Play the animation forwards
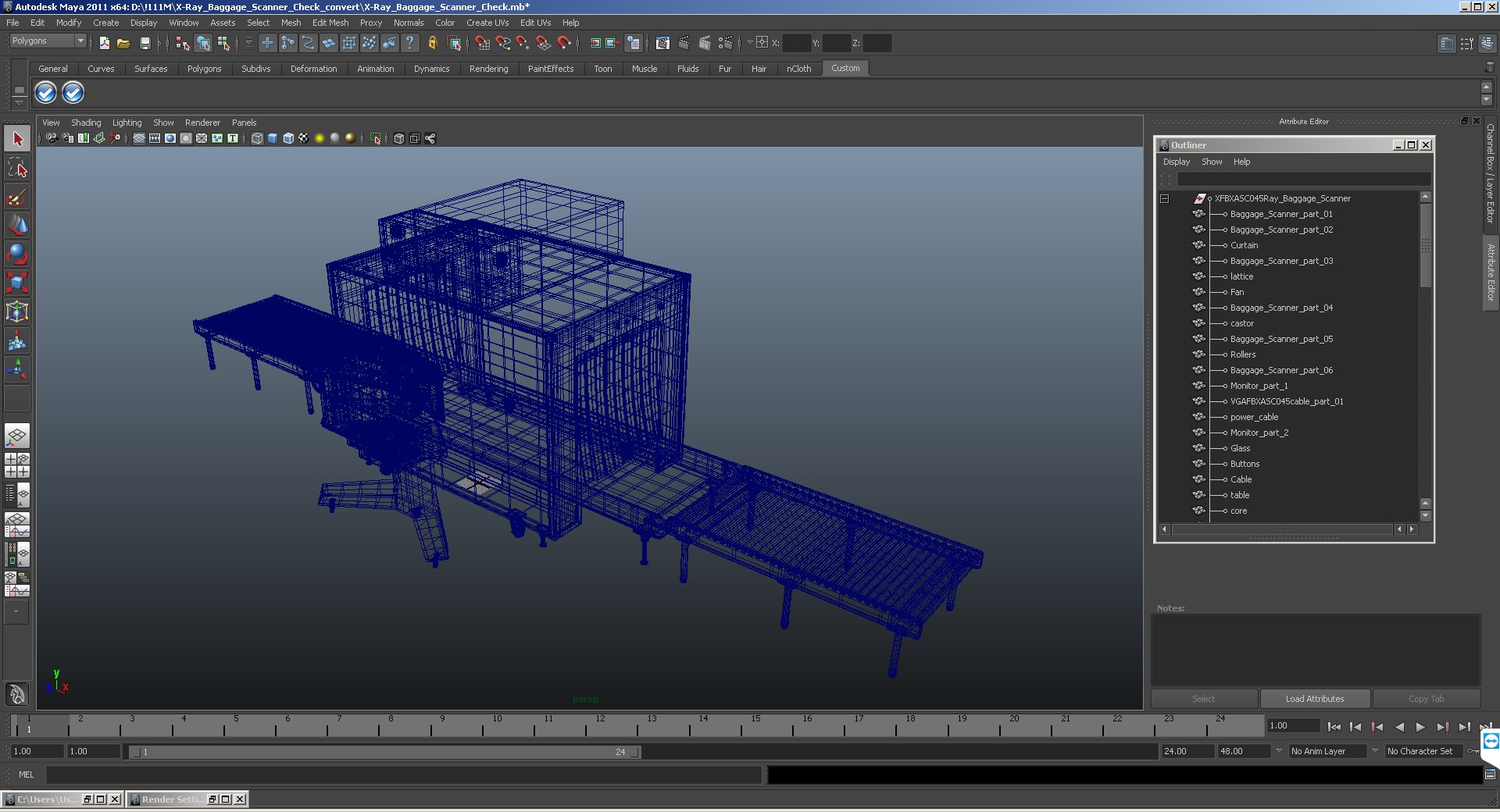Image resolution: width=1500 pixels, height=812 pixels. pyautogui.click(x=1420, y=726)
